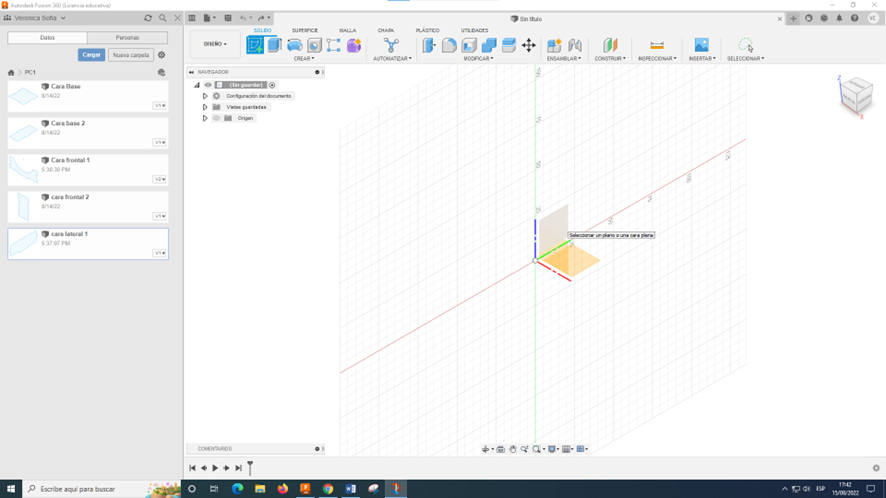Switch to the PLÁSTICO tab

point(427,31)
